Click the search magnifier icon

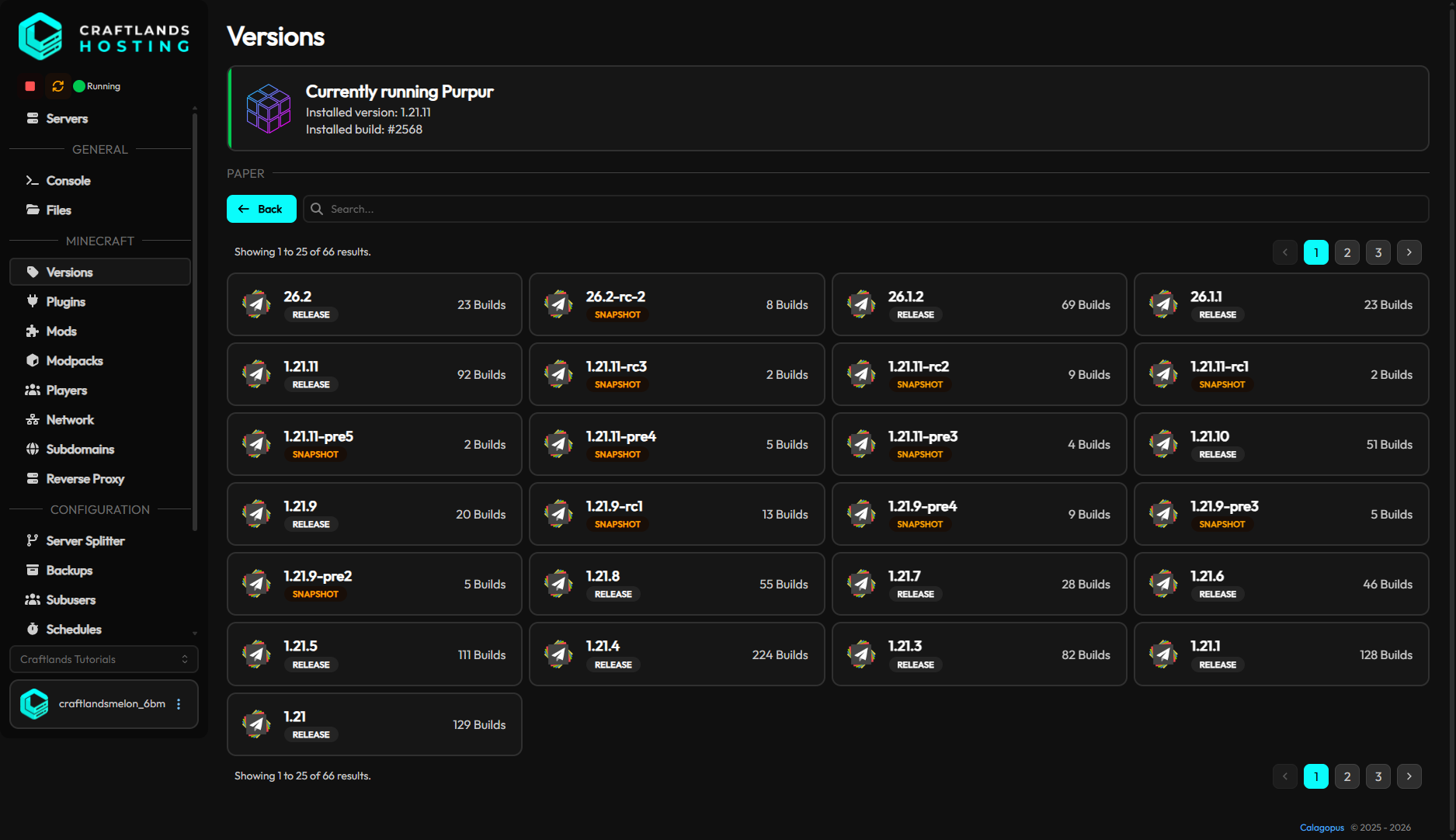[x=317, y=209]
